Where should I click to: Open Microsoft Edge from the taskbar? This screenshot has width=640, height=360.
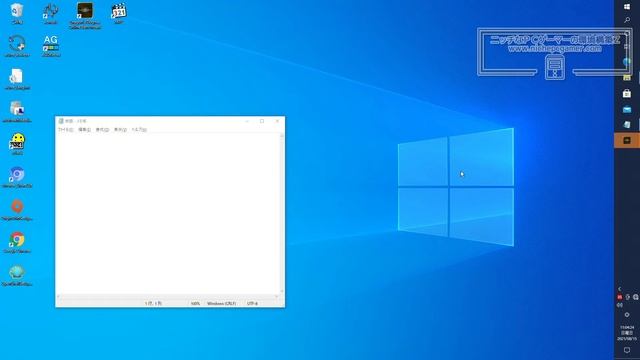click(627, 62)
